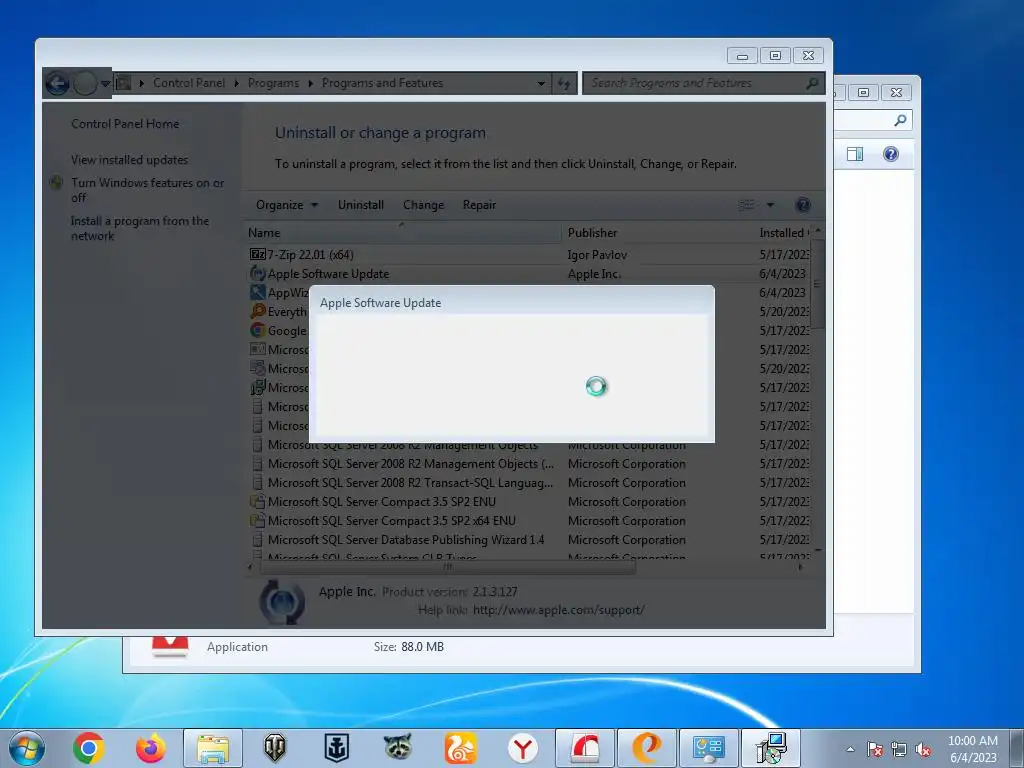The width and height of the screenshot is (1024, 768).
Task: Click Control Panel in the address breadcrumb
Action: click(x=189, y=83)
